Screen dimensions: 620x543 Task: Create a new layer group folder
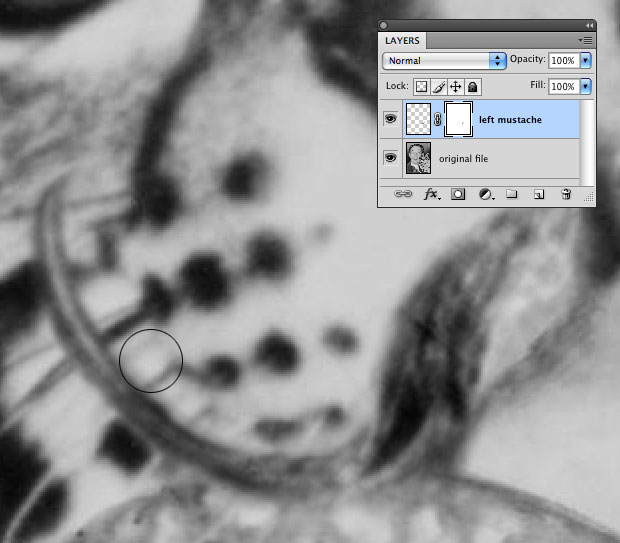point(511,195)
